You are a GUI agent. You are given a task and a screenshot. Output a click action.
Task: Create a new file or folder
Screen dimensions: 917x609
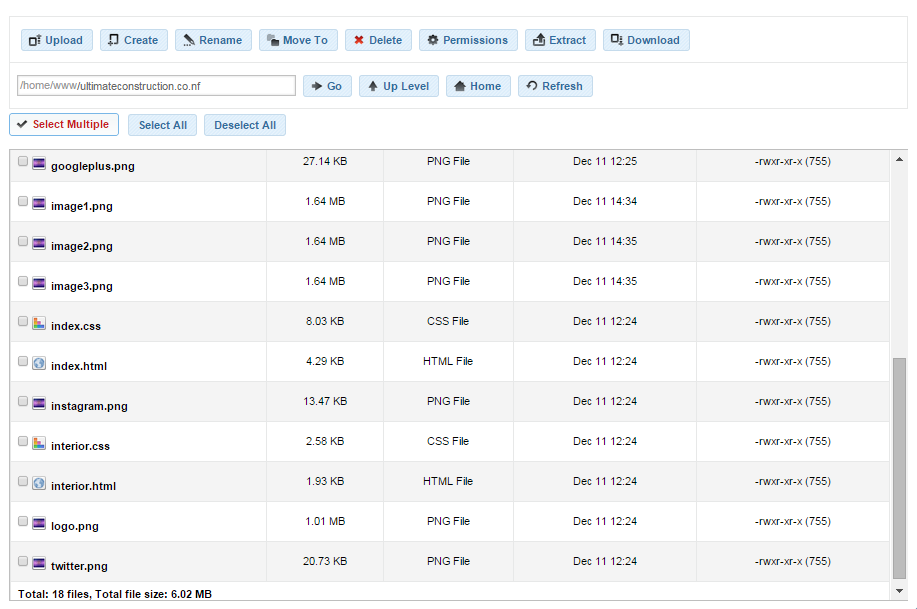tap(133, 40)
